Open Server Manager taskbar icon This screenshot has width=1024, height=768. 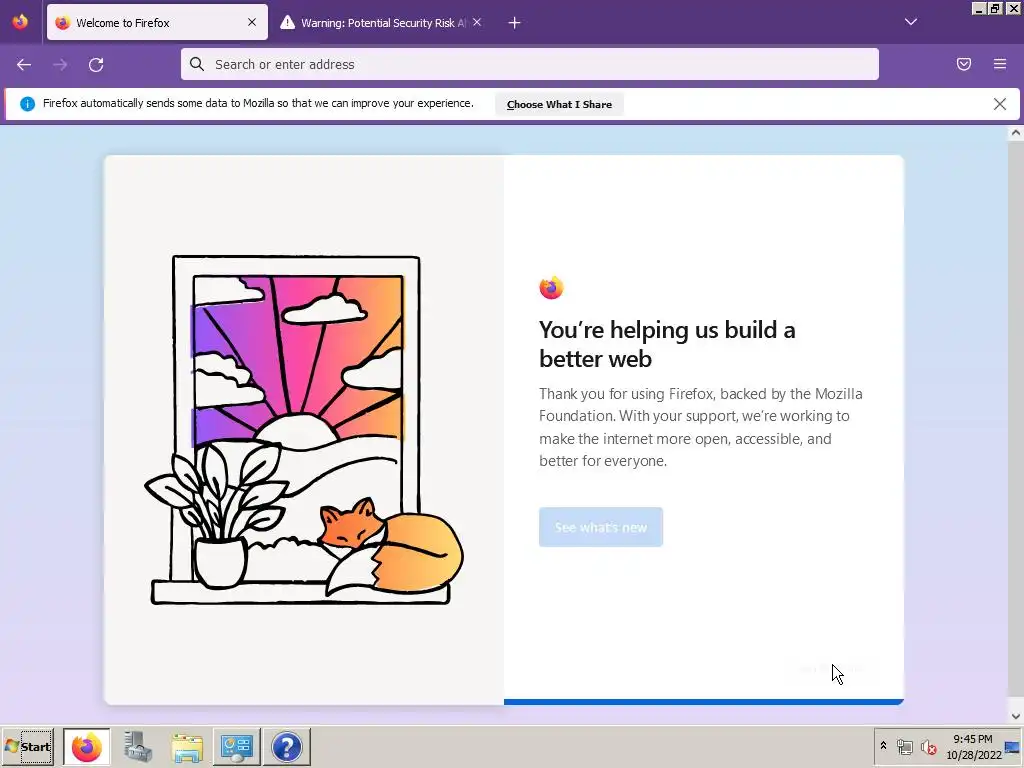(138, 746)
